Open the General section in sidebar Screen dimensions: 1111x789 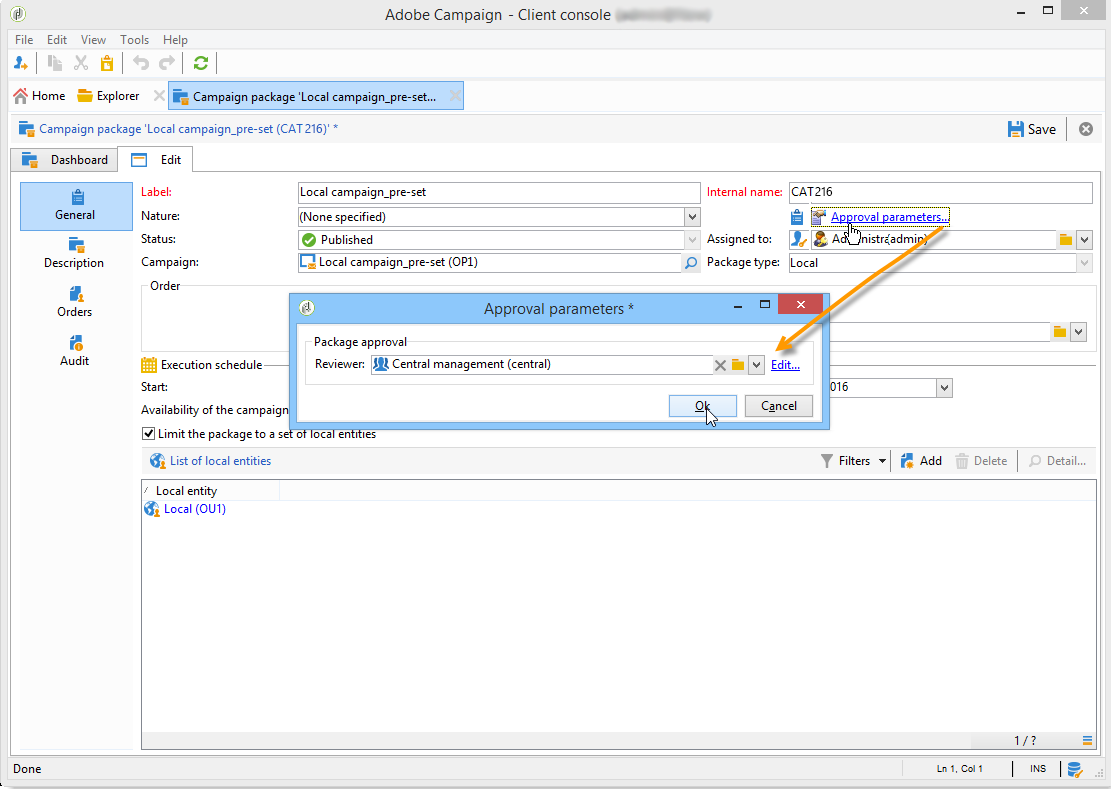[76, 205]
